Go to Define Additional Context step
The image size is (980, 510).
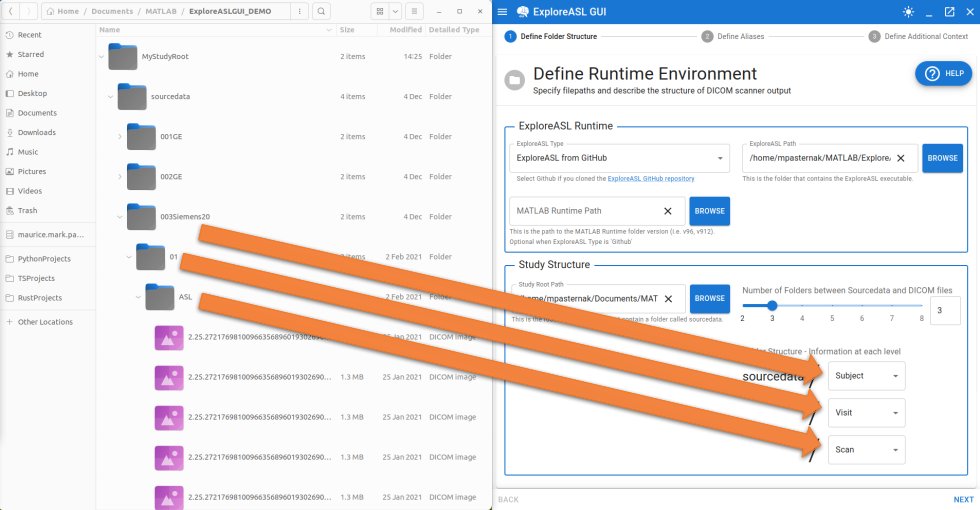coord(918,36)
